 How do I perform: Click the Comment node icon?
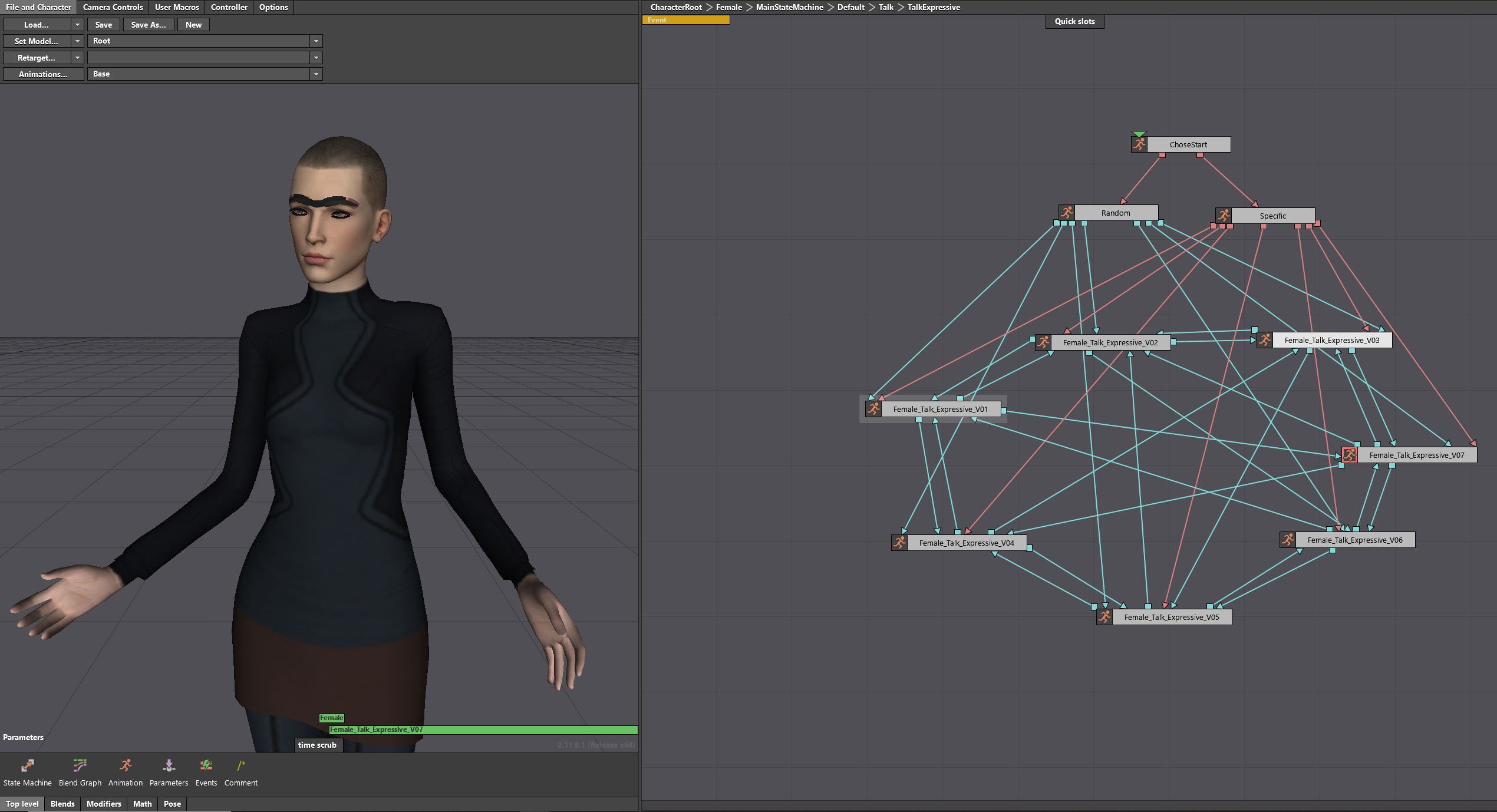[240, 765]
